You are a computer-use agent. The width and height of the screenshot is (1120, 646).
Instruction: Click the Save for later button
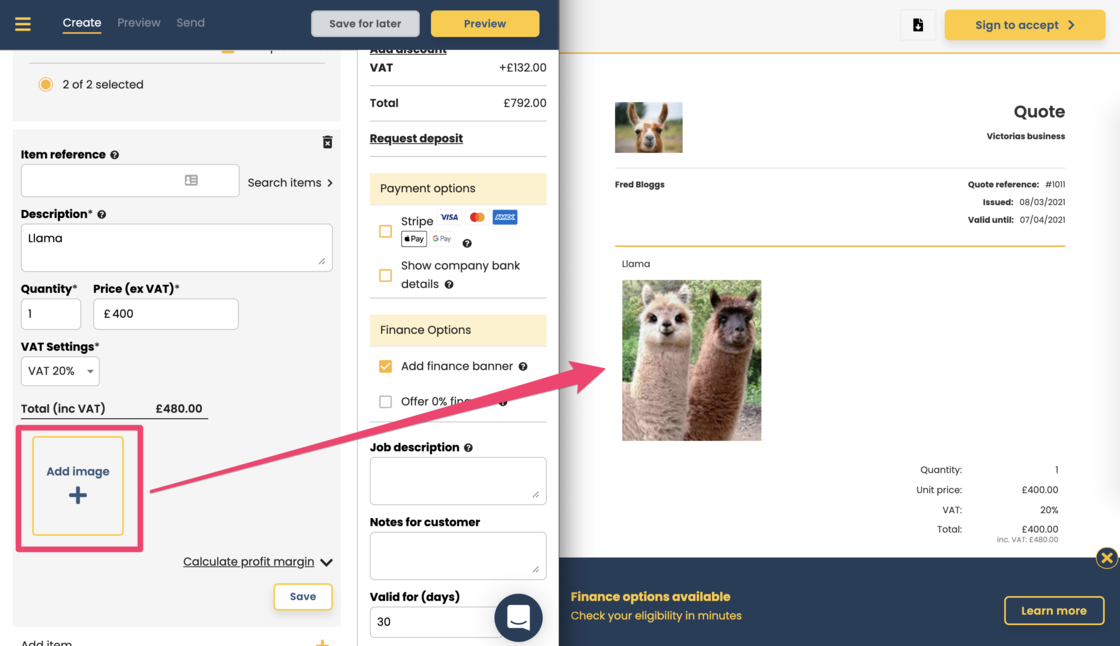[365, 24]
